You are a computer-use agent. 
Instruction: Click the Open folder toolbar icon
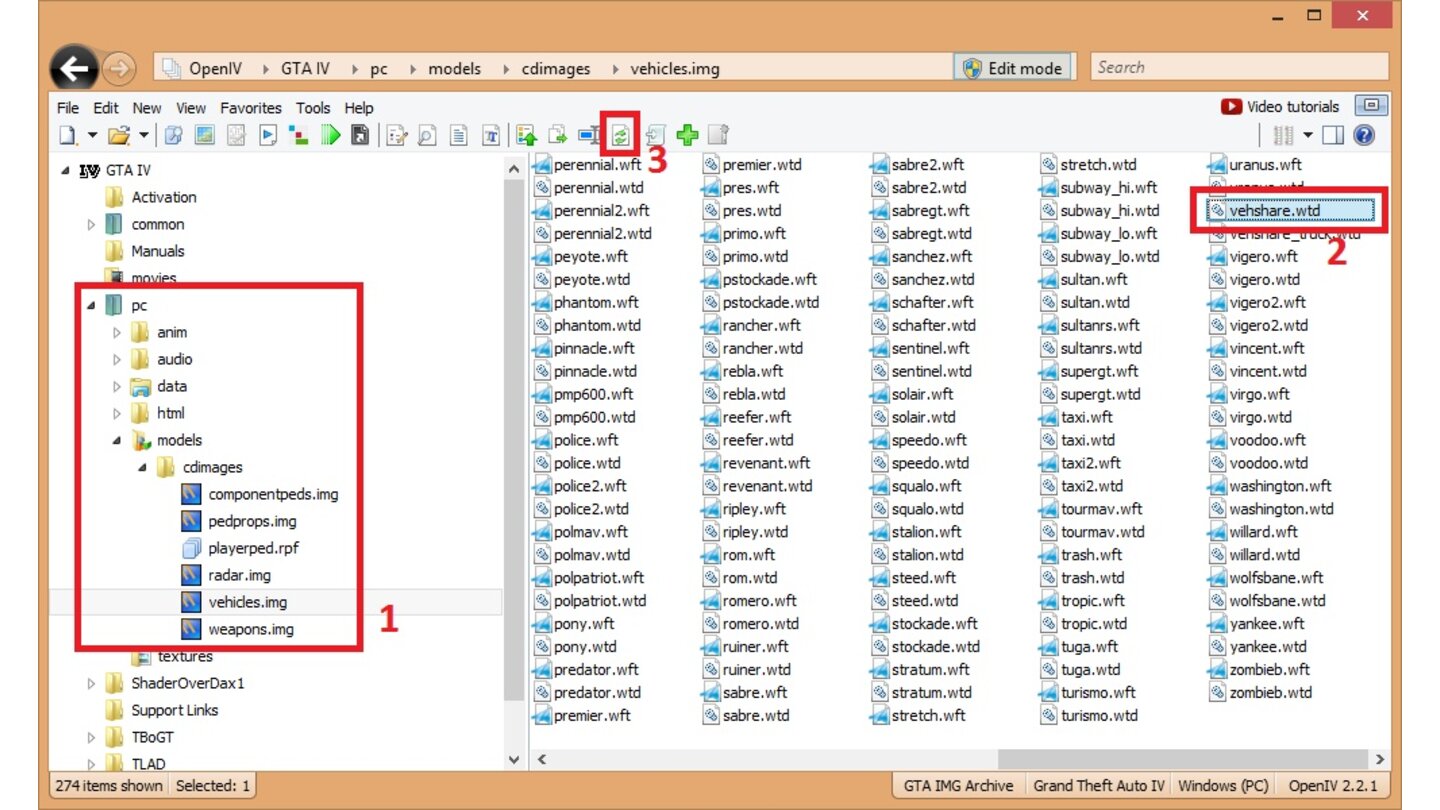coord(119,135)
